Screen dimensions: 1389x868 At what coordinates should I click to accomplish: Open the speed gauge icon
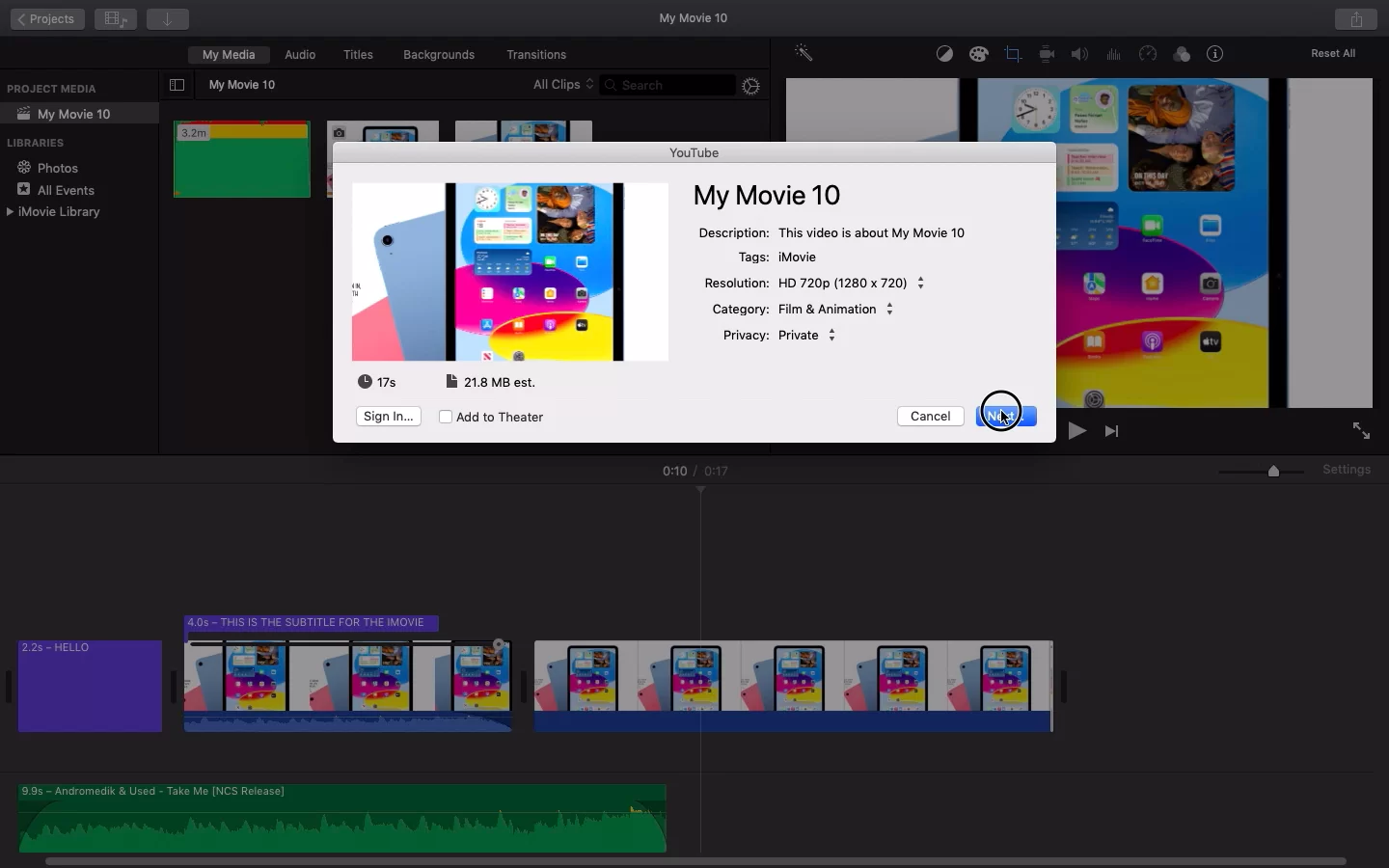tap(1148, 54)
